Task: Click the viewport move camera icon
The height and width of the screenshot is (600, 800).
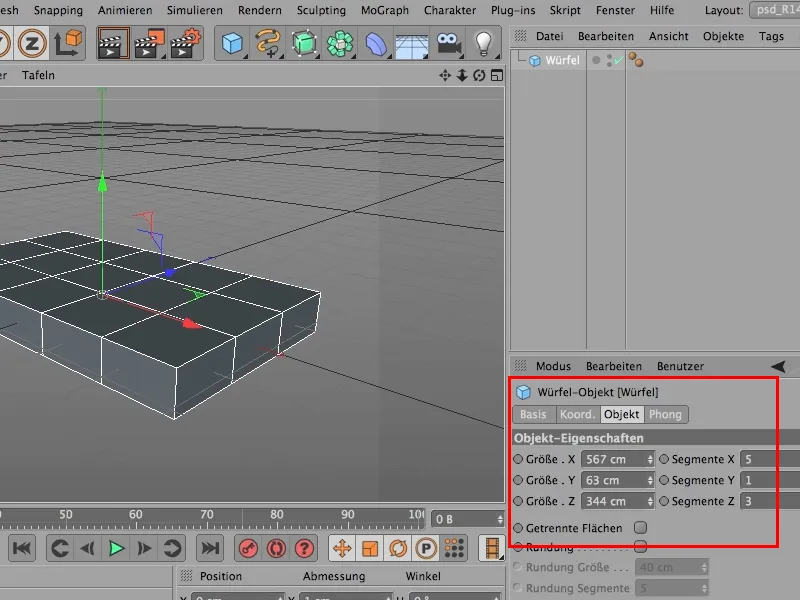Action: [x=445, y=76]
